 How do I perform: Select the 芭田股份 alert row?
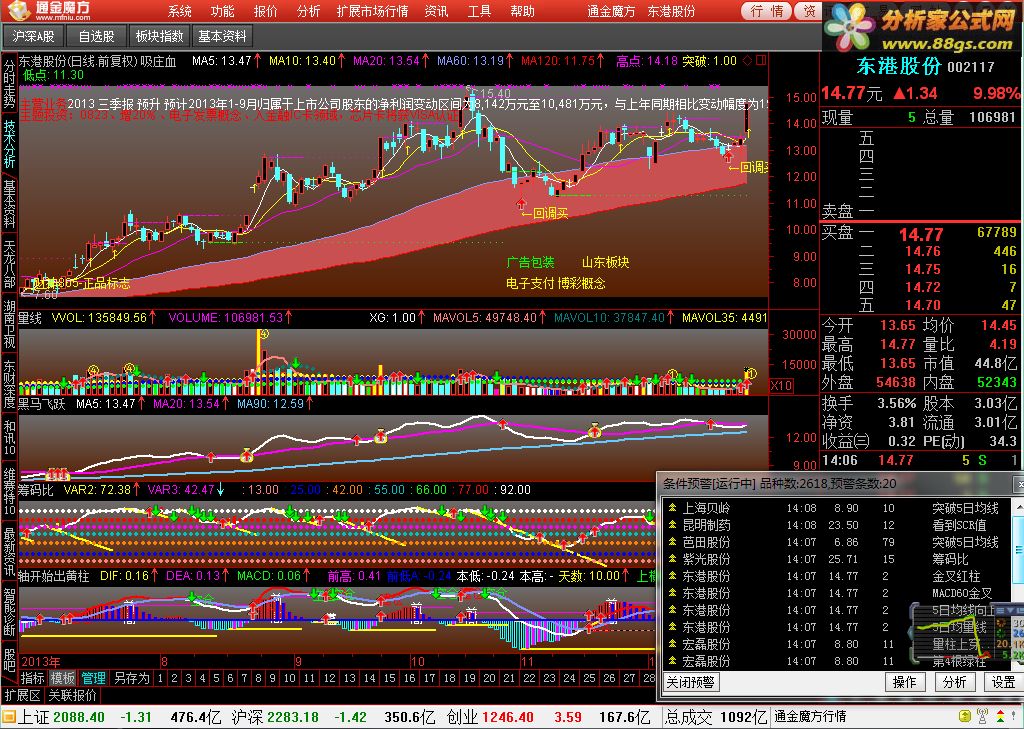[x=837, y=542]
